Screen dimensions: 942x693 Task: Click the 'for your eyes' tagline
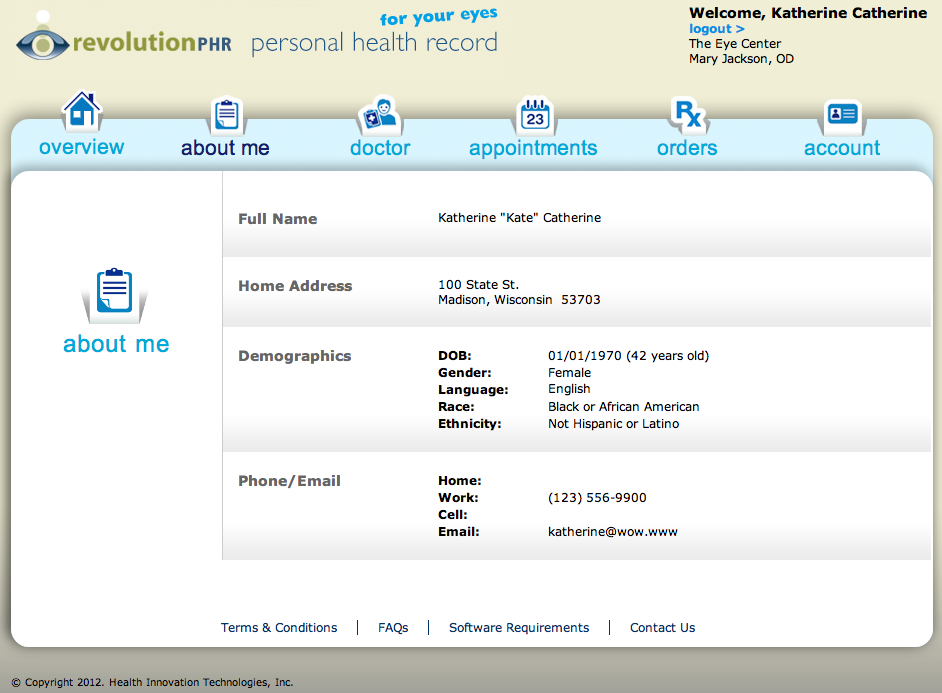pos(439,16)
